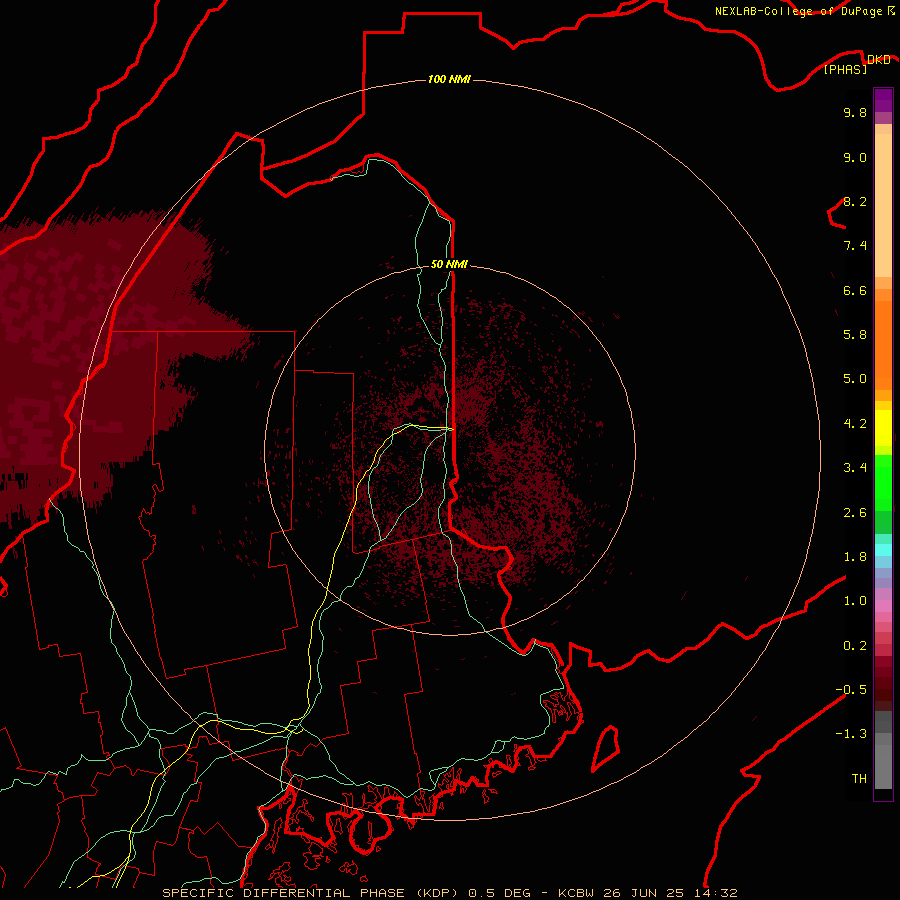Click the 2.6 value on the color scale
The image size is (900, 900).
[x=855, y=512]
